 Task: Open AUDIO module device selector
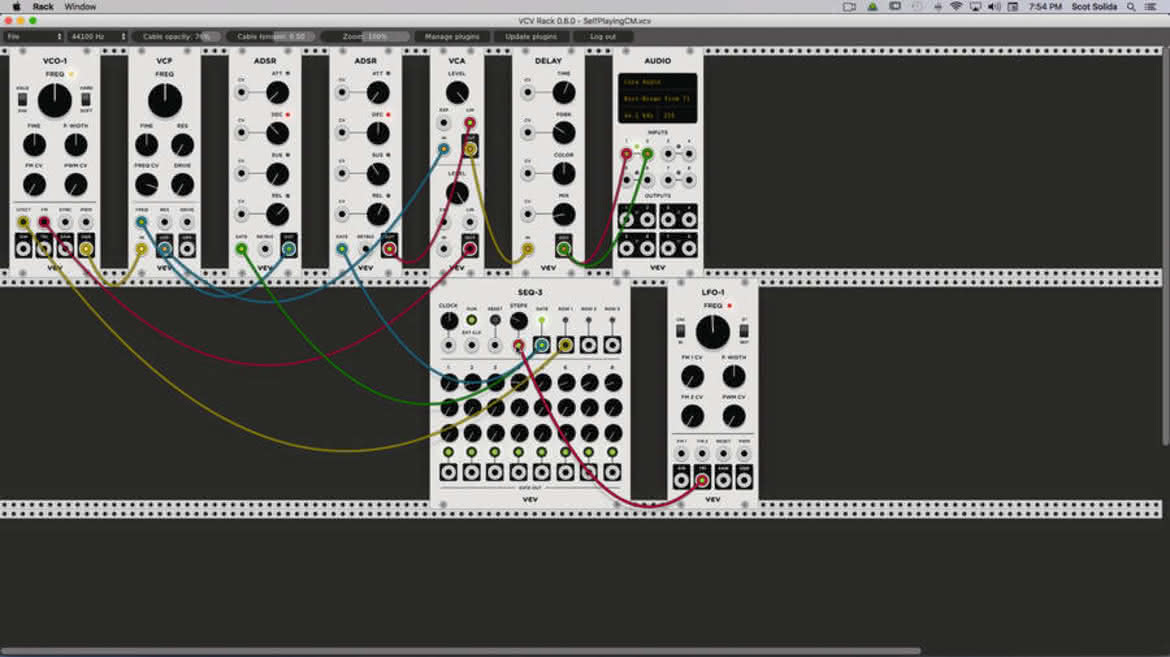[x=657, y=99]
